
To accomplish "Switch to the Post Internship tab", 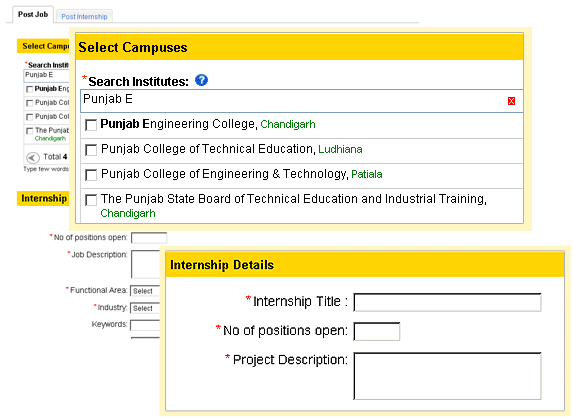I will pos(84,16).
